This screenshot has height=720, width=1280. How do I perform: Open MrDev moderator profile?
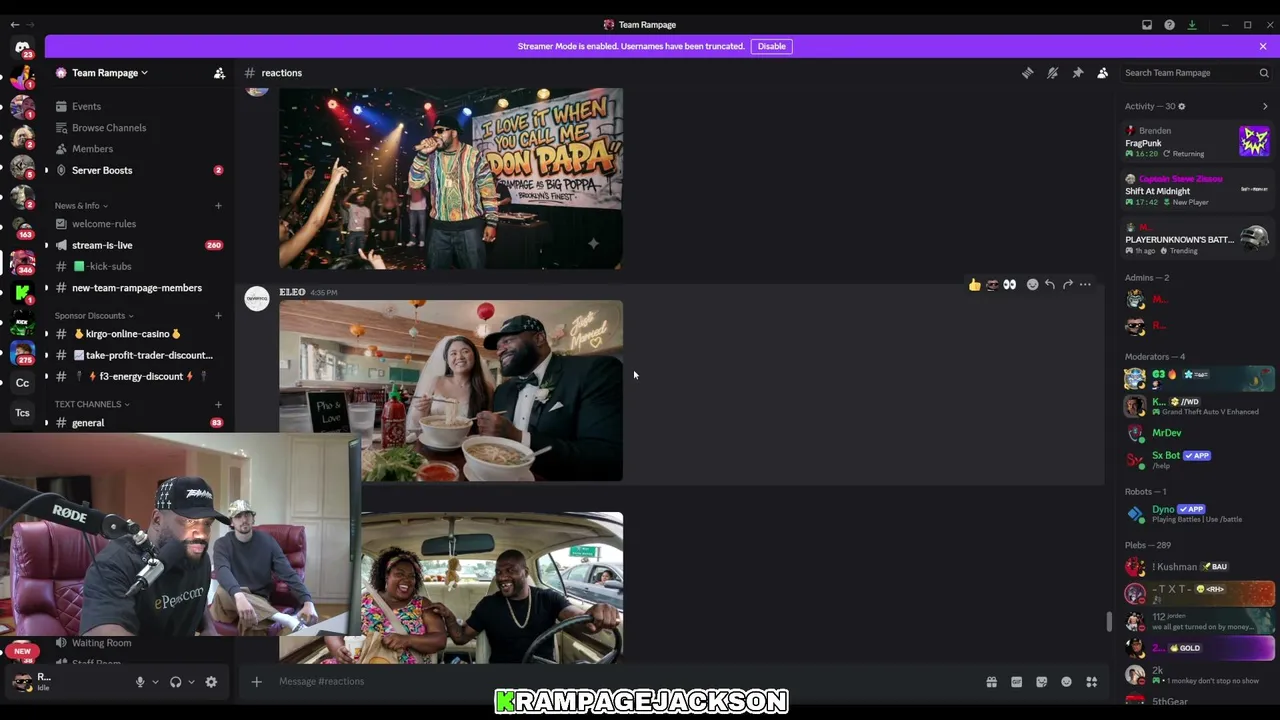point(1198,433)
